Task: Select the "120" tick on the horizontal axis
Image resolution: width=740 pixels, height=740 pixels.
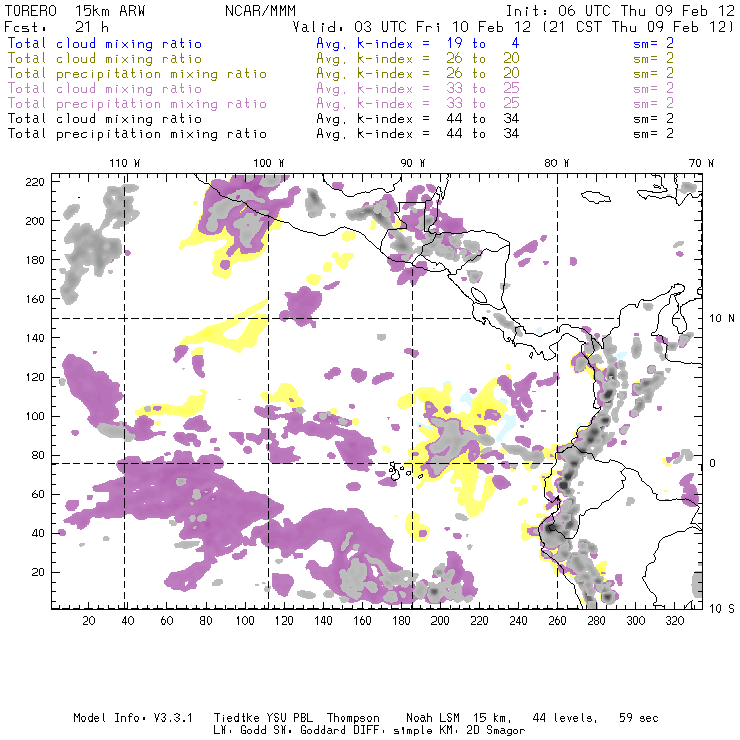Action: [x=284, y=621]
